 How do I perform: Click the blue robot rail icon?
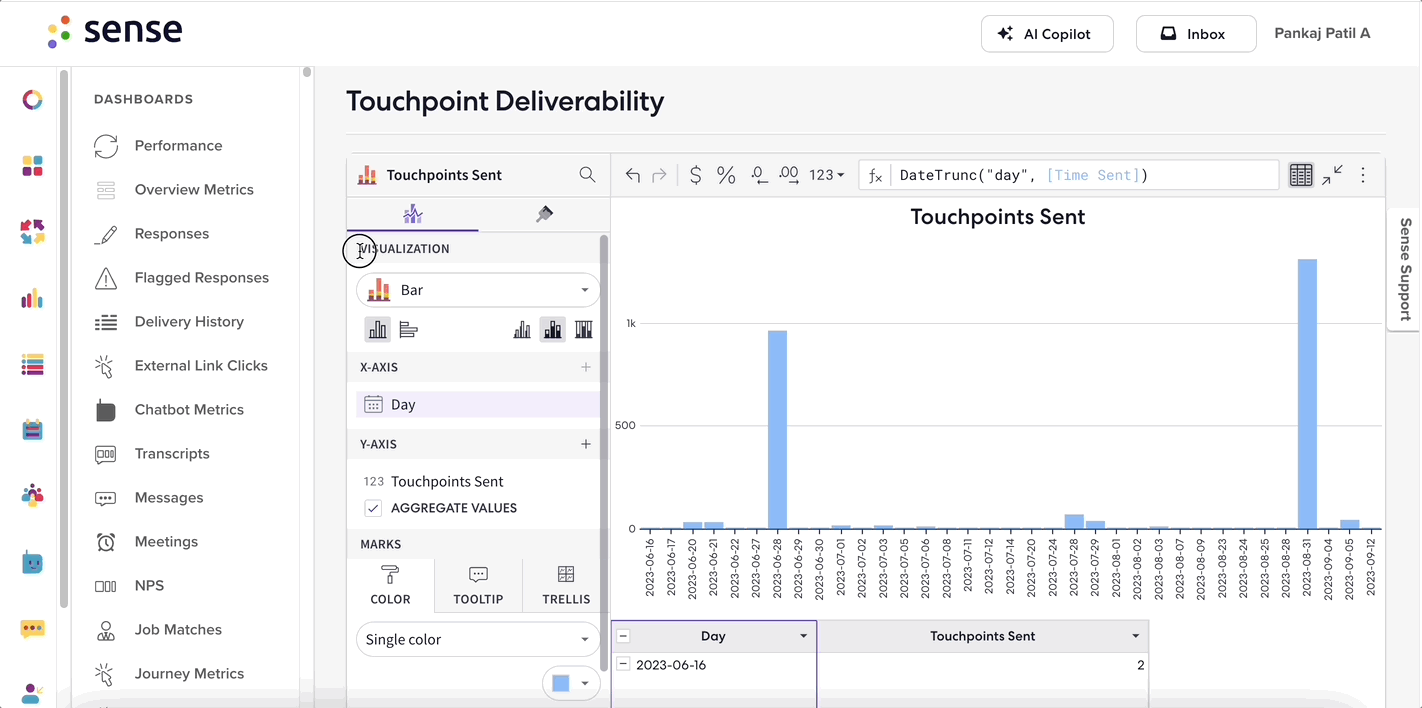32,563
